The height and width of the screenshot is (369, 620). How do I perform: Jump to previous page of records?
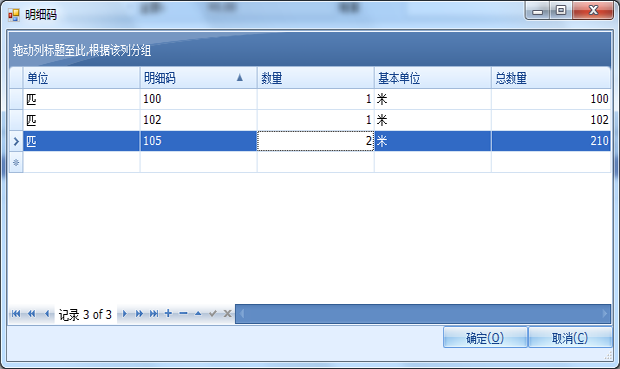[x=31, y=314]
